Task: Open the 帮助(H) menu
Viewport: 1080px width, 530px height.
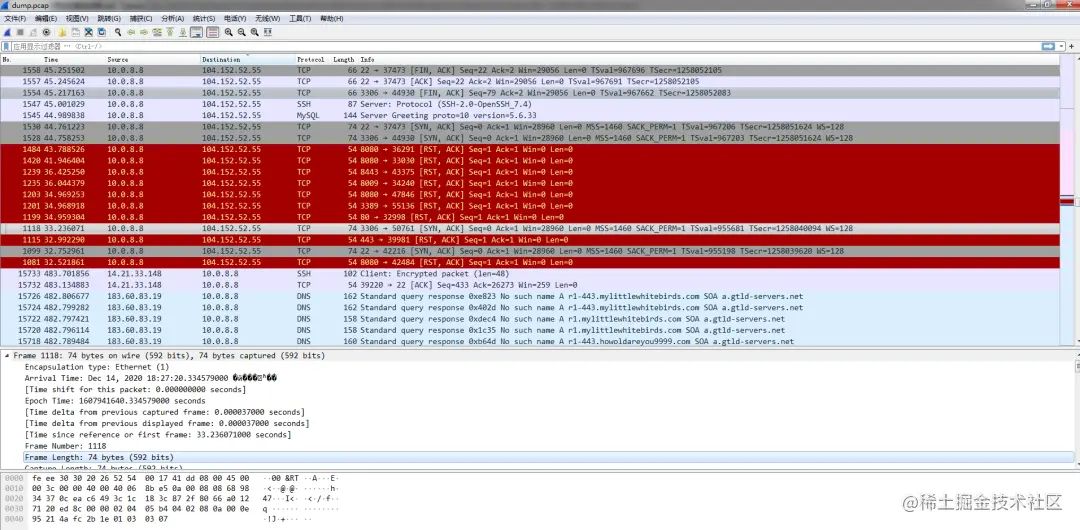Action: [x=331, y=19]
